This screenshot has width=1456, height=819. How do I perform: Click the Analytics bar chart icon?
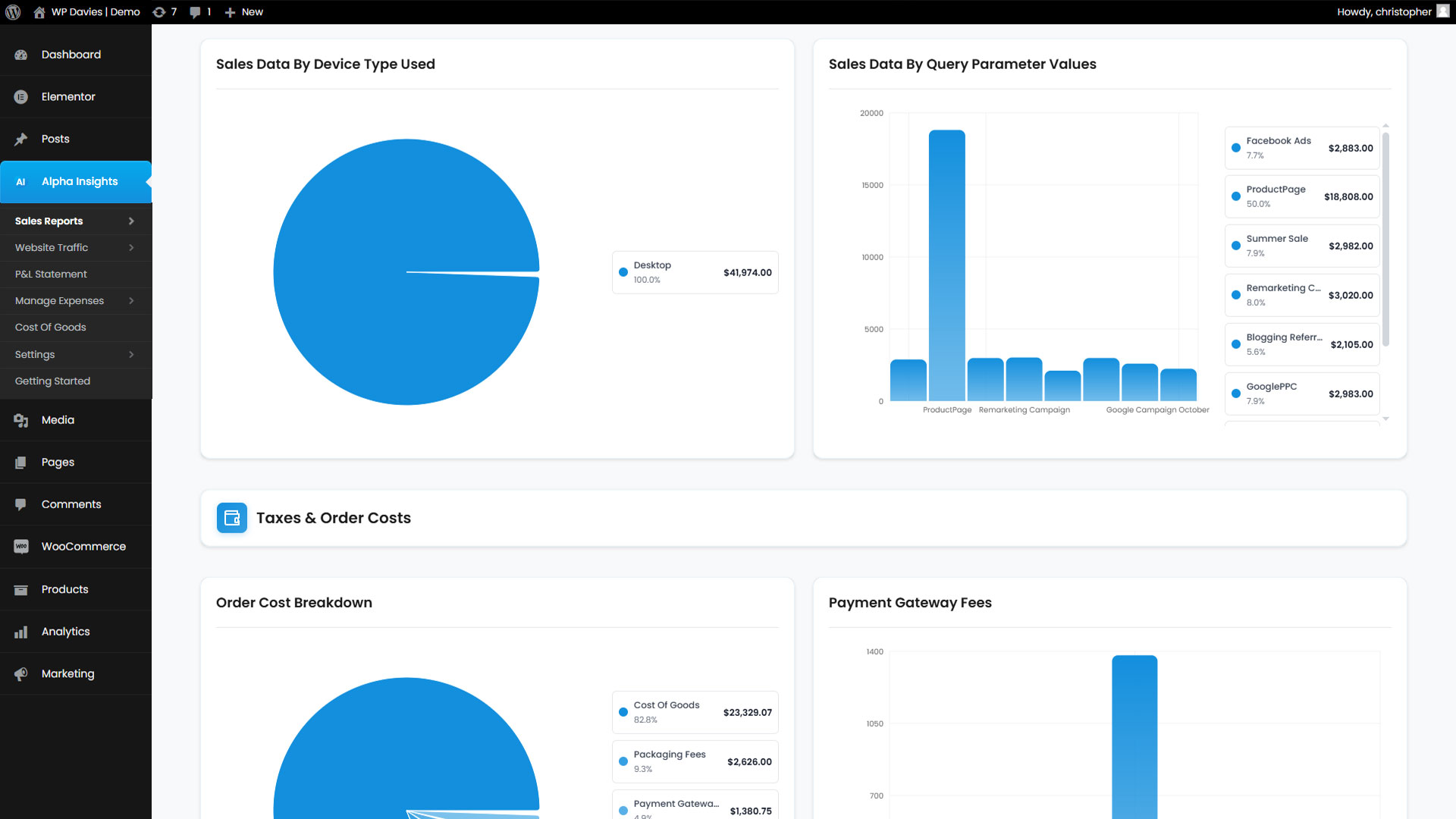pos(21,632)
